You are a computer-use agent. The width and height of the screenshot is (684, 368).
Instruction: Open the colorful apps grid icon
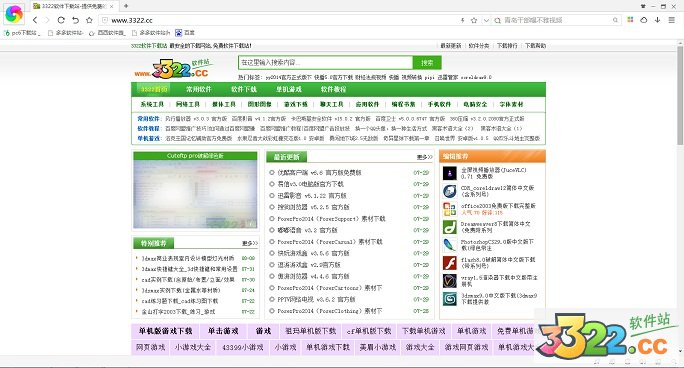click(630, 20)
